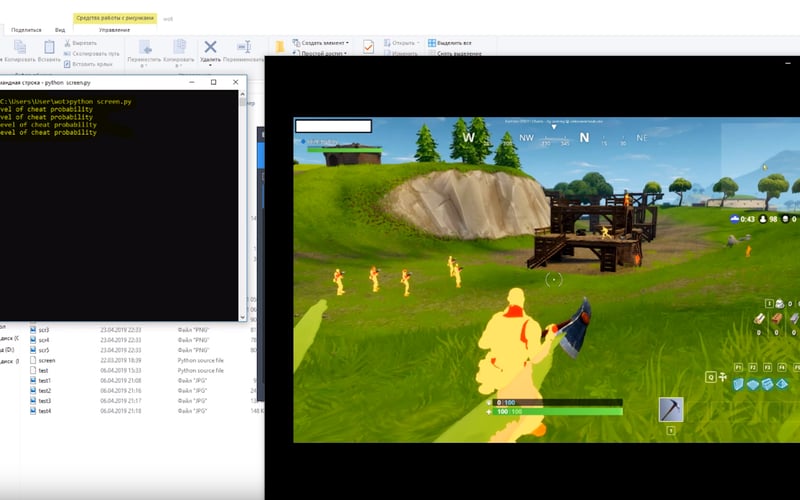
Task: Click the command prompt scrollbar up arrow
Action: click(242, 94)
